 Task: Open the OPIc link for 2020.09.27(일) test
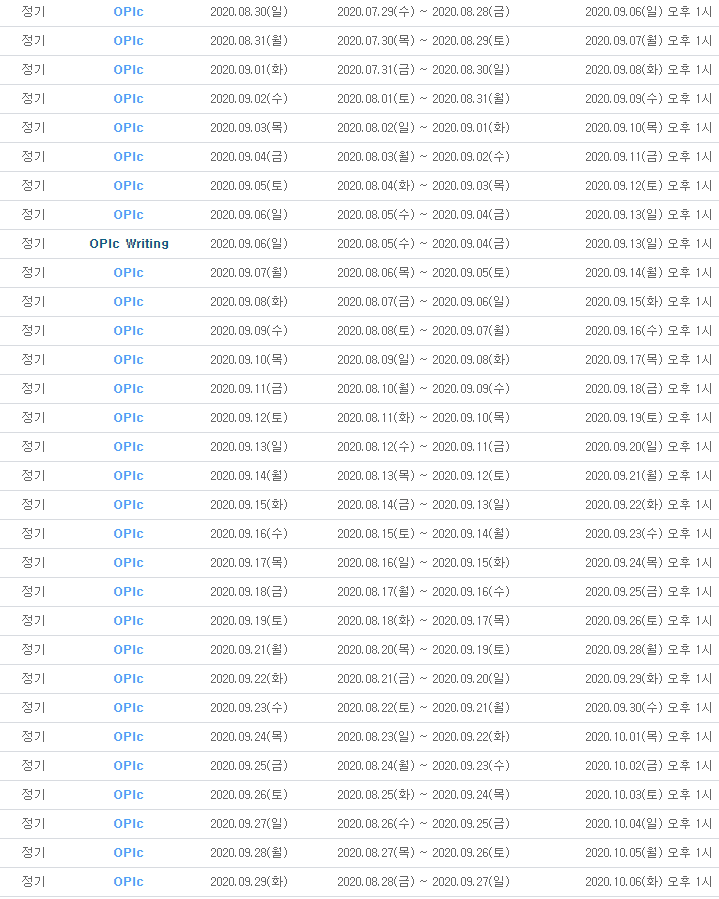(128, 824)
